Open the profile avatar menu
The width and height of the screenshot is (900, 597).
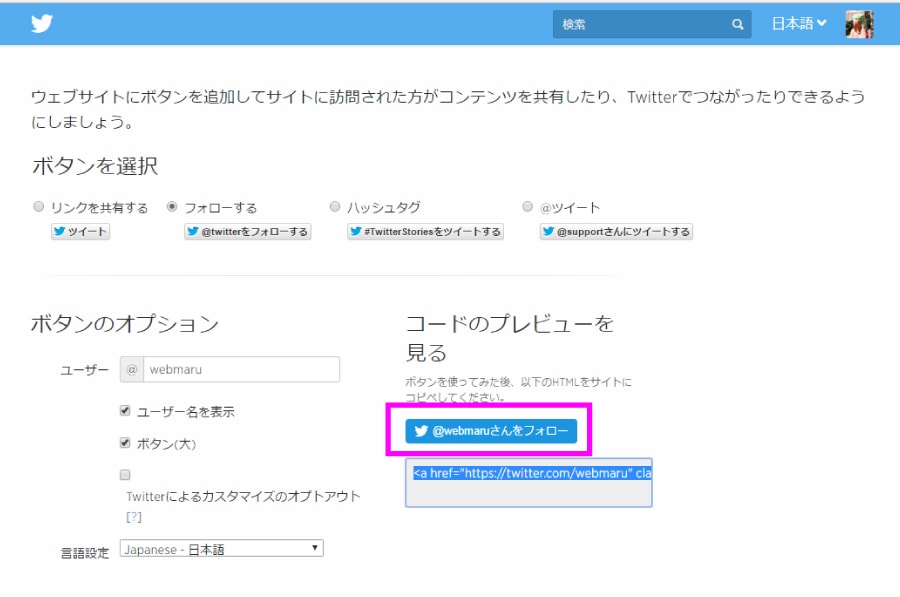(859, 24)
